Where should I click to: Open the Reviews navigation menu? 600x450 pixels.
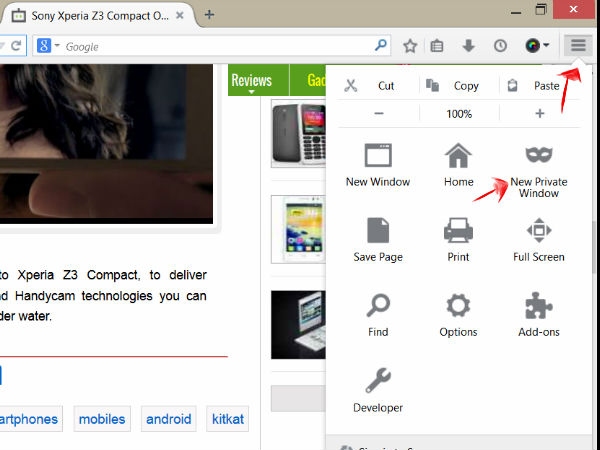tap(251, 80)
